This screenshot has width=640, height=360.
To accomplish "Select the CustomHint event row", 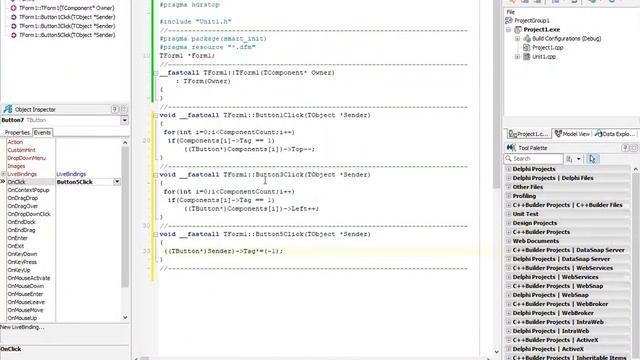I will (22, 150).
